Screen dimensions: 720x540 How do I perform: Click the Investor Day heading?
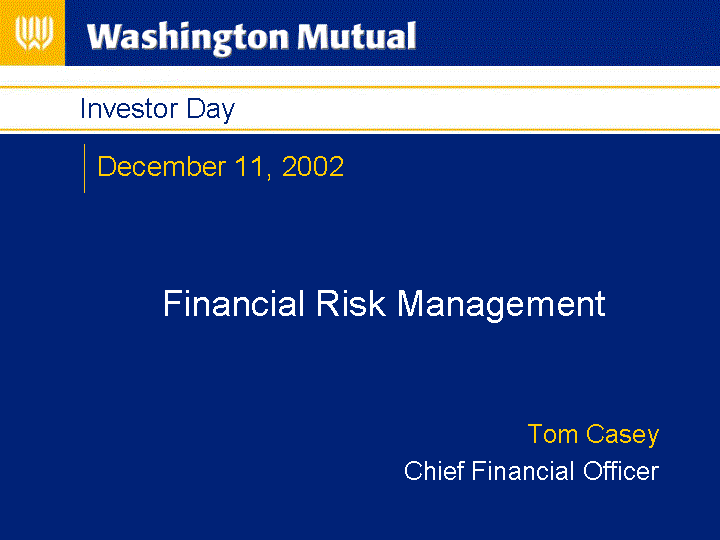pyautogui.click(x=157, y=109)
